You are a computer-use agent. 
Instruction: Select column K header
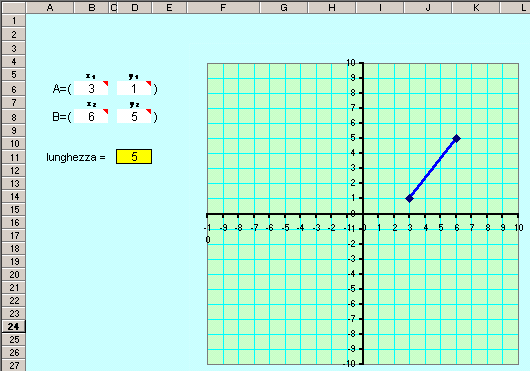click(476, 7)
